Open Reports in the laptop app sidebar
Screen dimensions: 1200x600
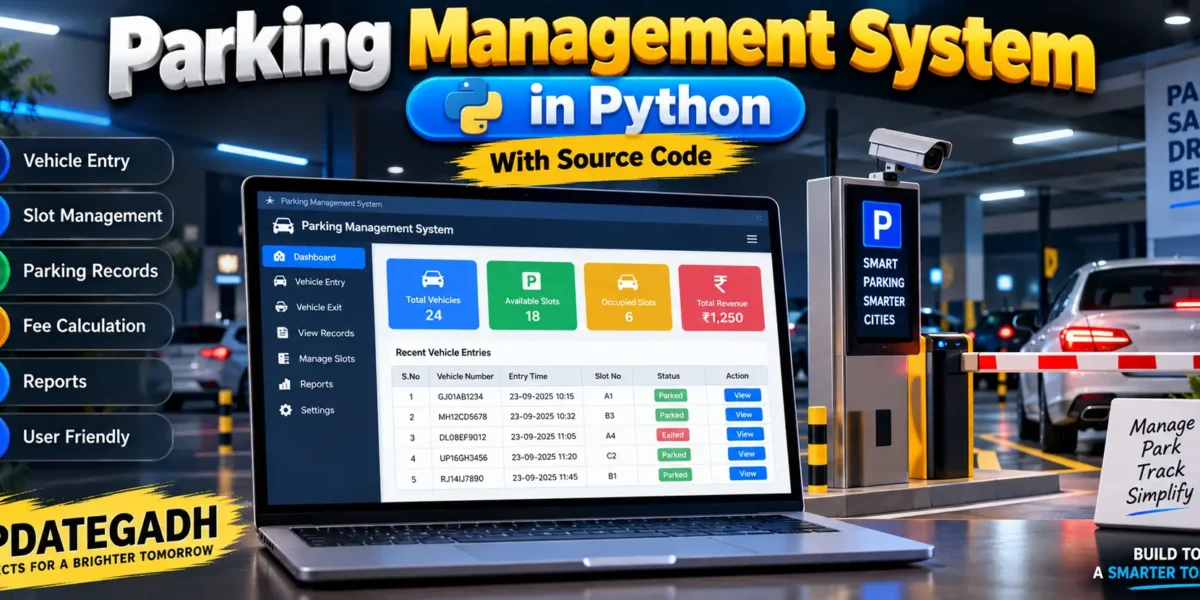(307, 384)
